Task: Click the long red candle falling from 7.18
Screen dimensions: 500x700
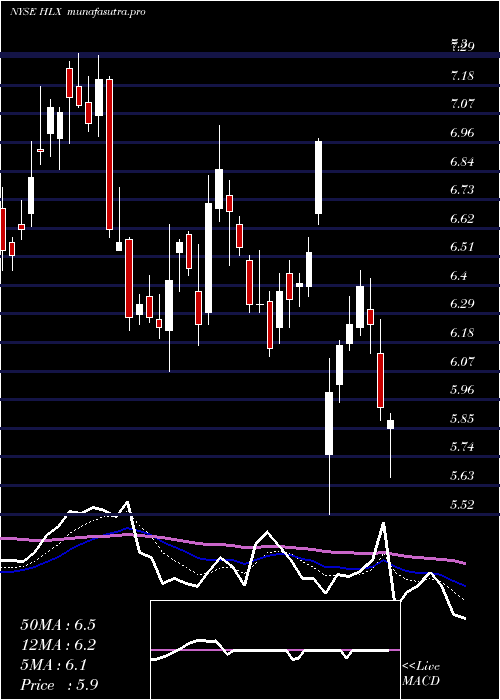Action: pos(109,154)
